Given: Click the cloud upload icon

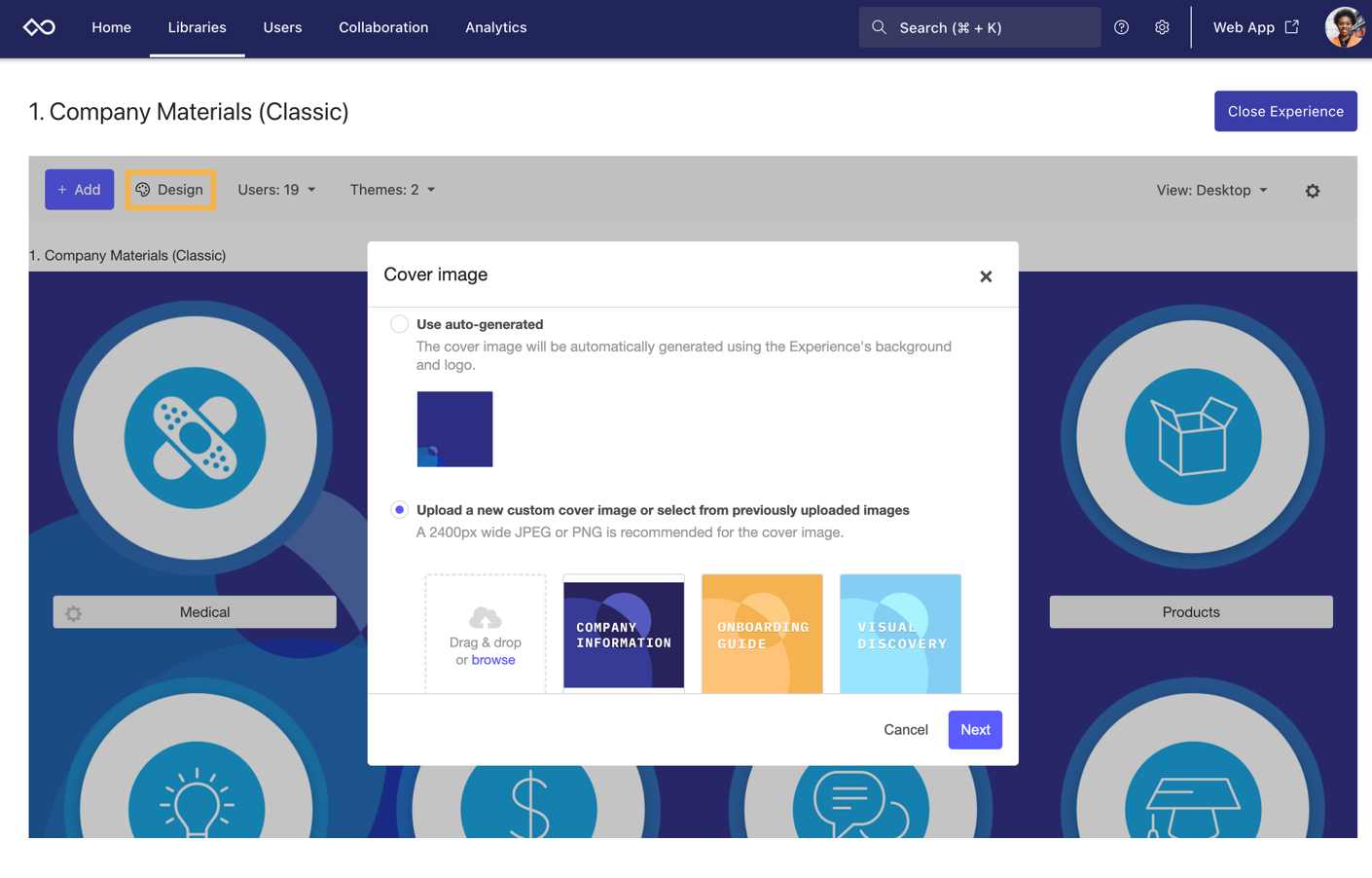Looking at the screenshot, I should tap(485, 617).
